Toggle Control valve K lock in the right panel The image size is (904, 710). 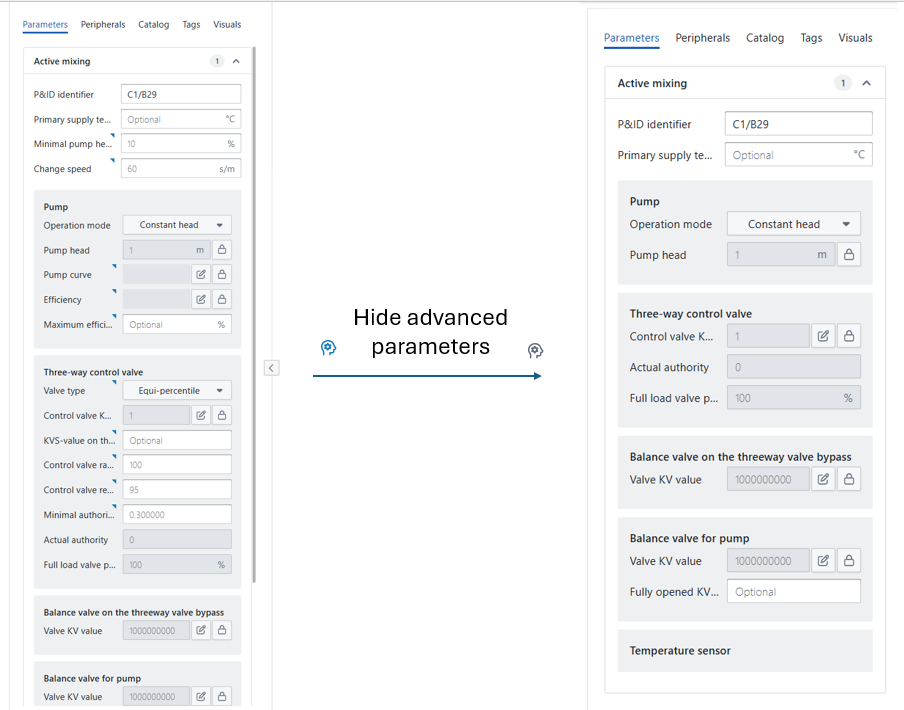coord(849,336)
